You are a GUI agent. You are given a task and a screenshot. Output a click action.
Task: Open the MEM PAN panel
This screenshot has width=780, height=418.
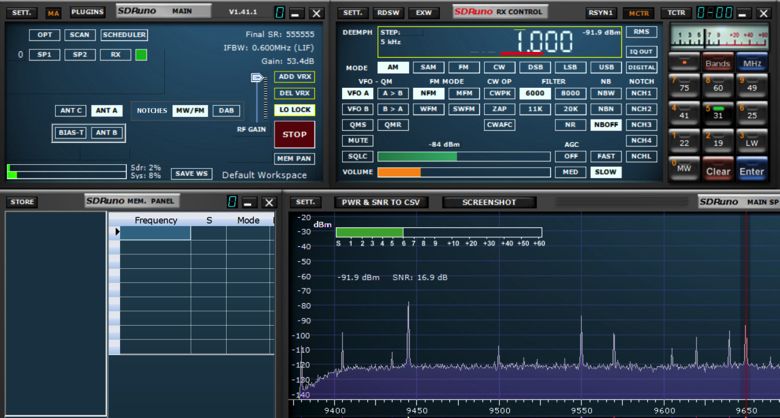tap(294, 159)
